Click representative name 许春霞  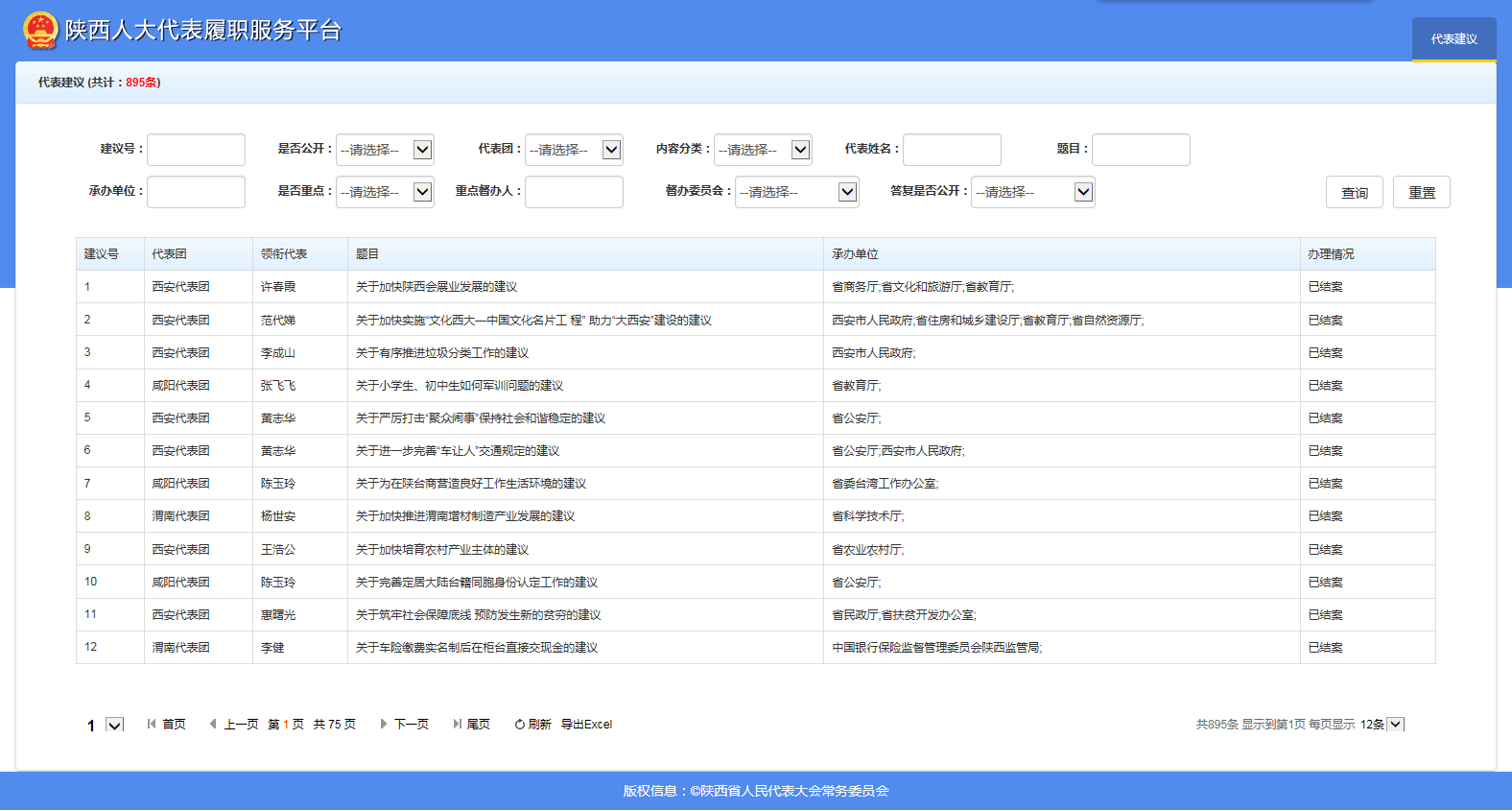(x=278, y=287)
